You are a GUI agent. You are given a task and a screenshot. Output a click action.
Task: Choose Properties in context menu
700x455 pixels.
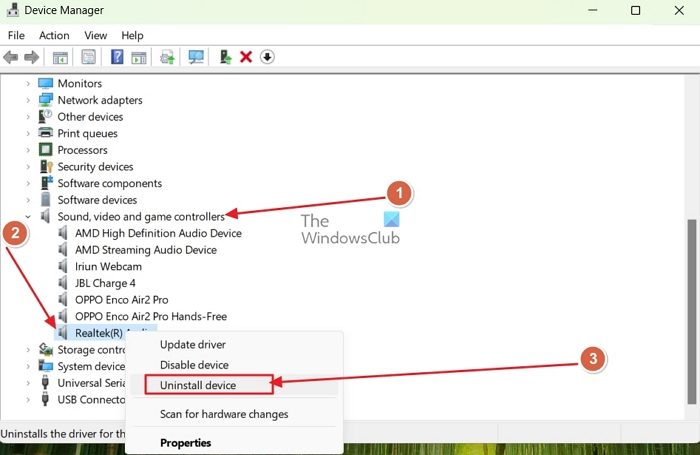tap(234, 442)
